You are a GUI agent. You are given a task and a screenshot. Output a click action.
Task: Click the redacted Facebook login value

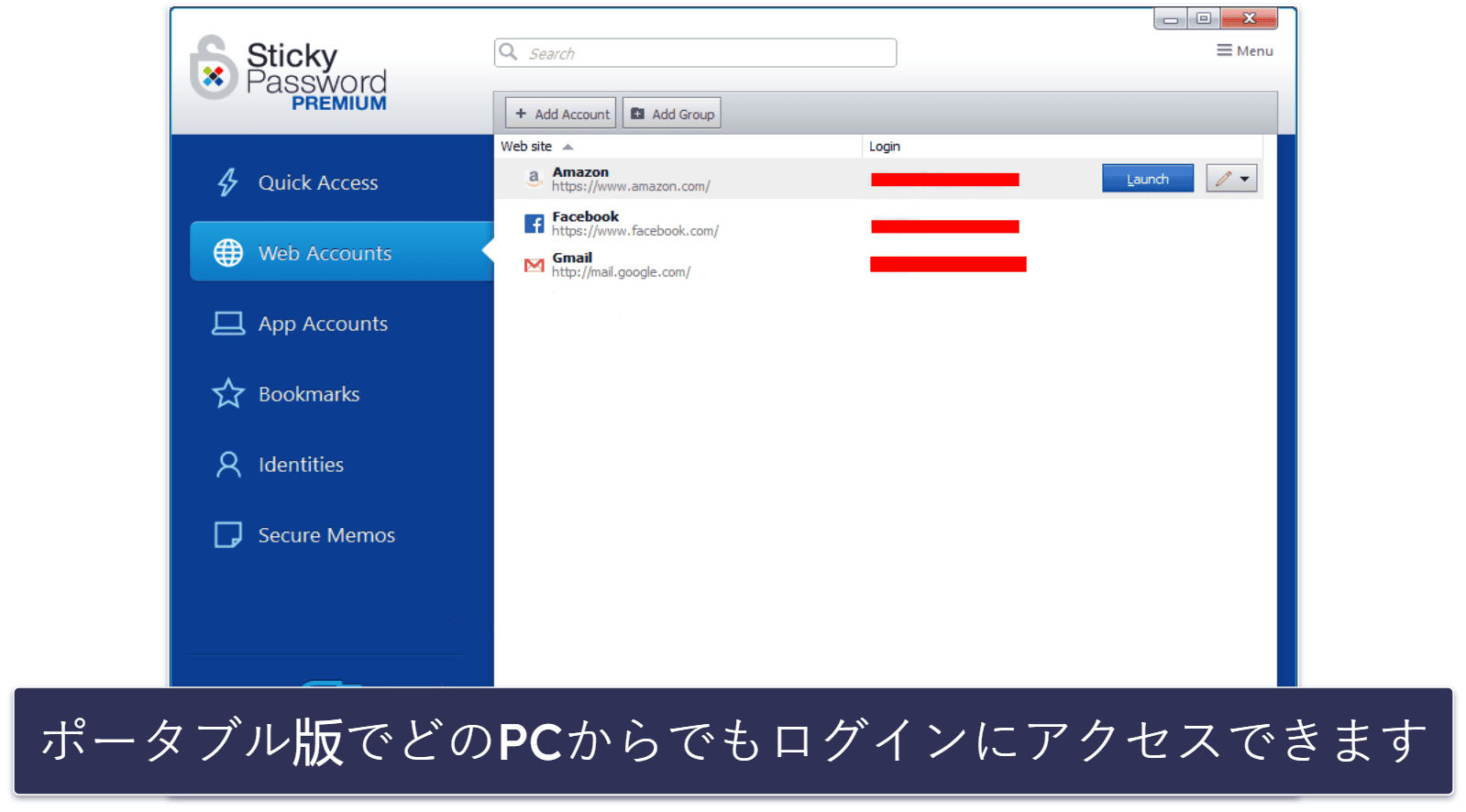click(x=945, y=226)
